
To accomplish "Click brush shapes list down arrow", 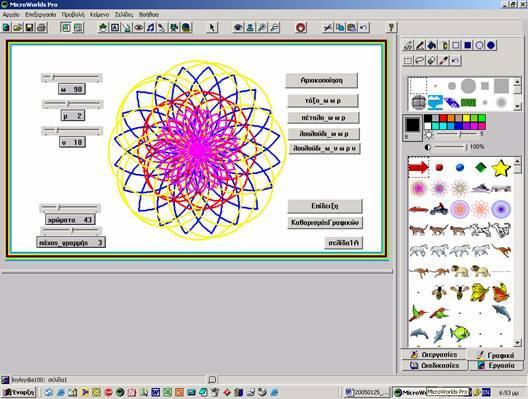I will pyautogui.click(x=518, y=106).
